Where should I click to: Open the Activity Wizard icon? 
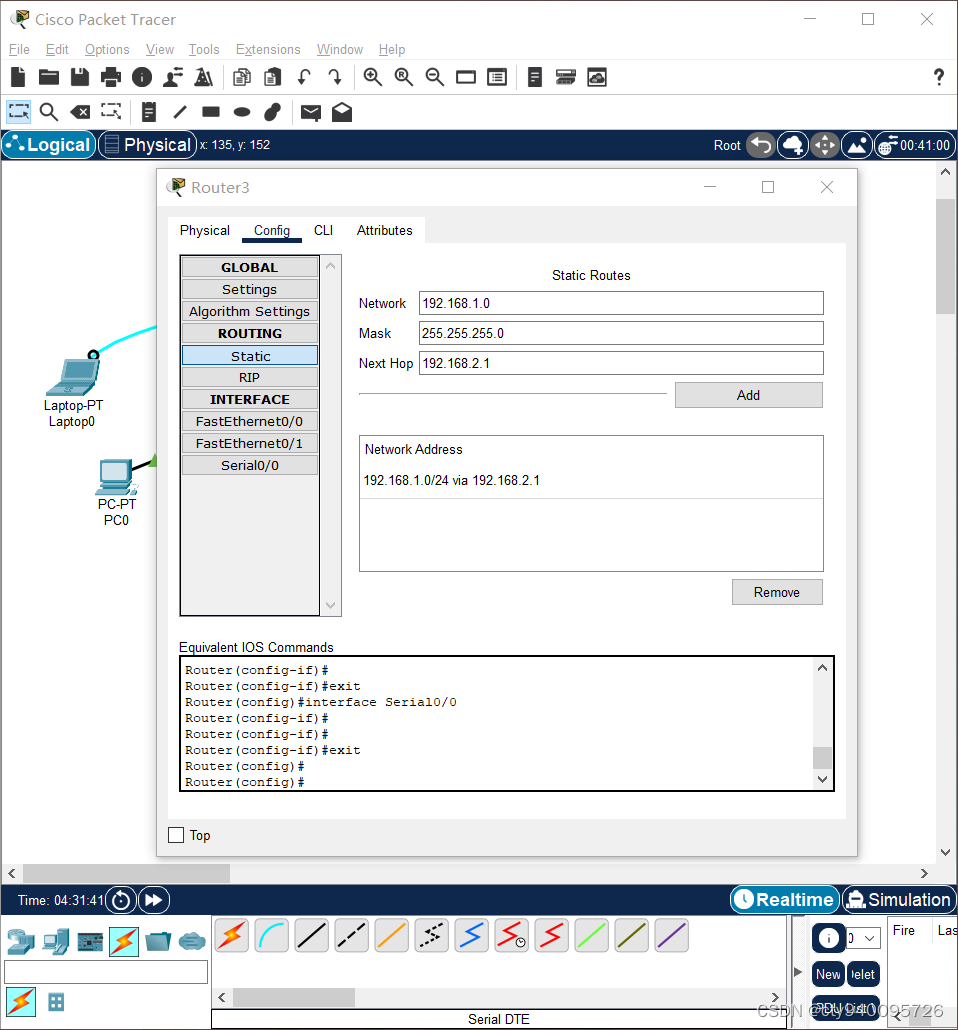pyautogui.click(x=173, y=78)
